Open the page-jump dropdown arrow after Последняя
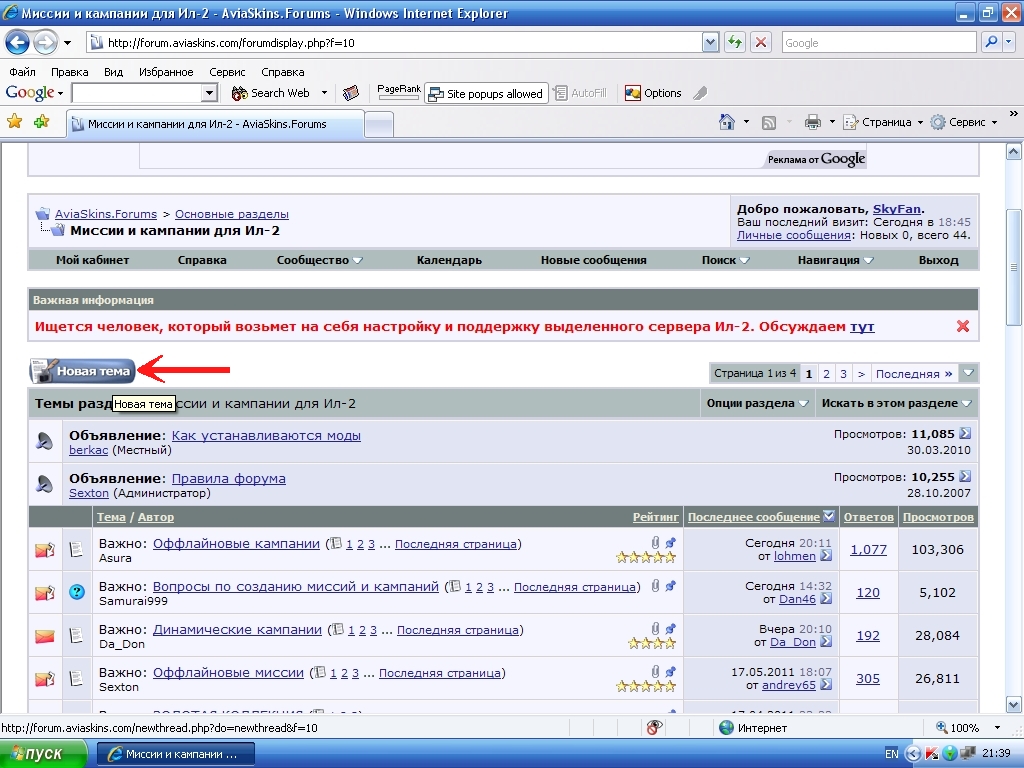Screen dimensions: 1024x768 (968, 374)
